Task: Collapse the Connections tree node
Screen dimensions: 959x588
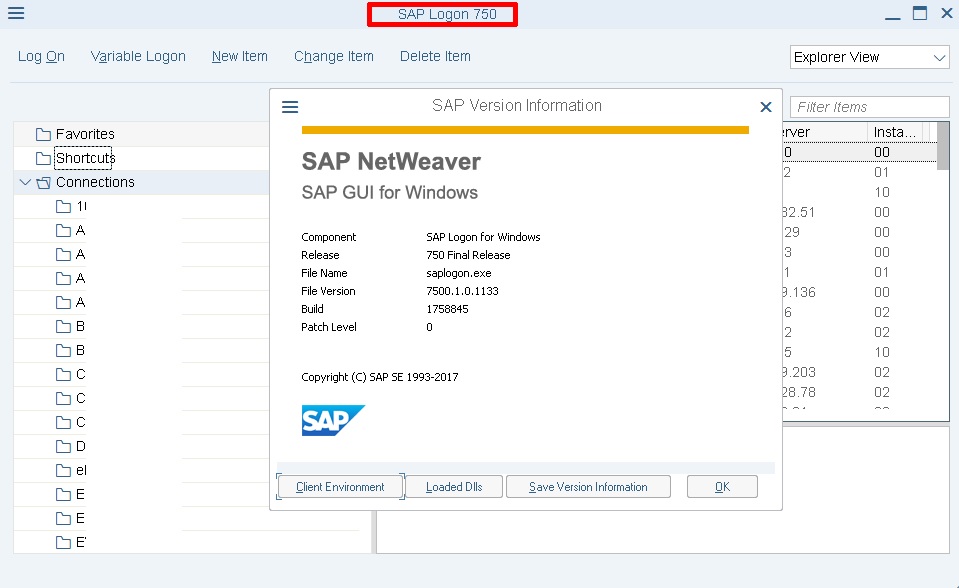Action: tap(25, 182)
